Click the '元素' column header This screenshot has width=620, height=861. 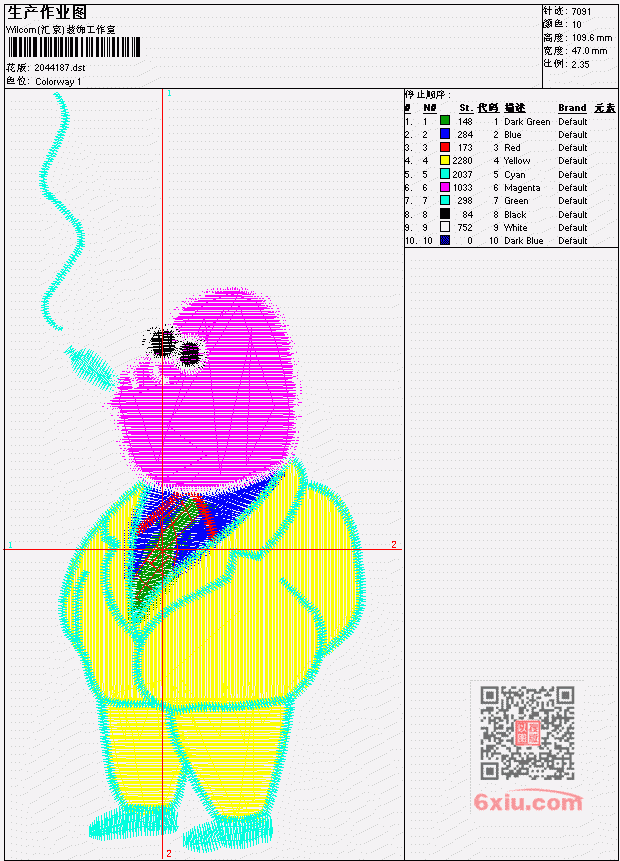[605, 108]
